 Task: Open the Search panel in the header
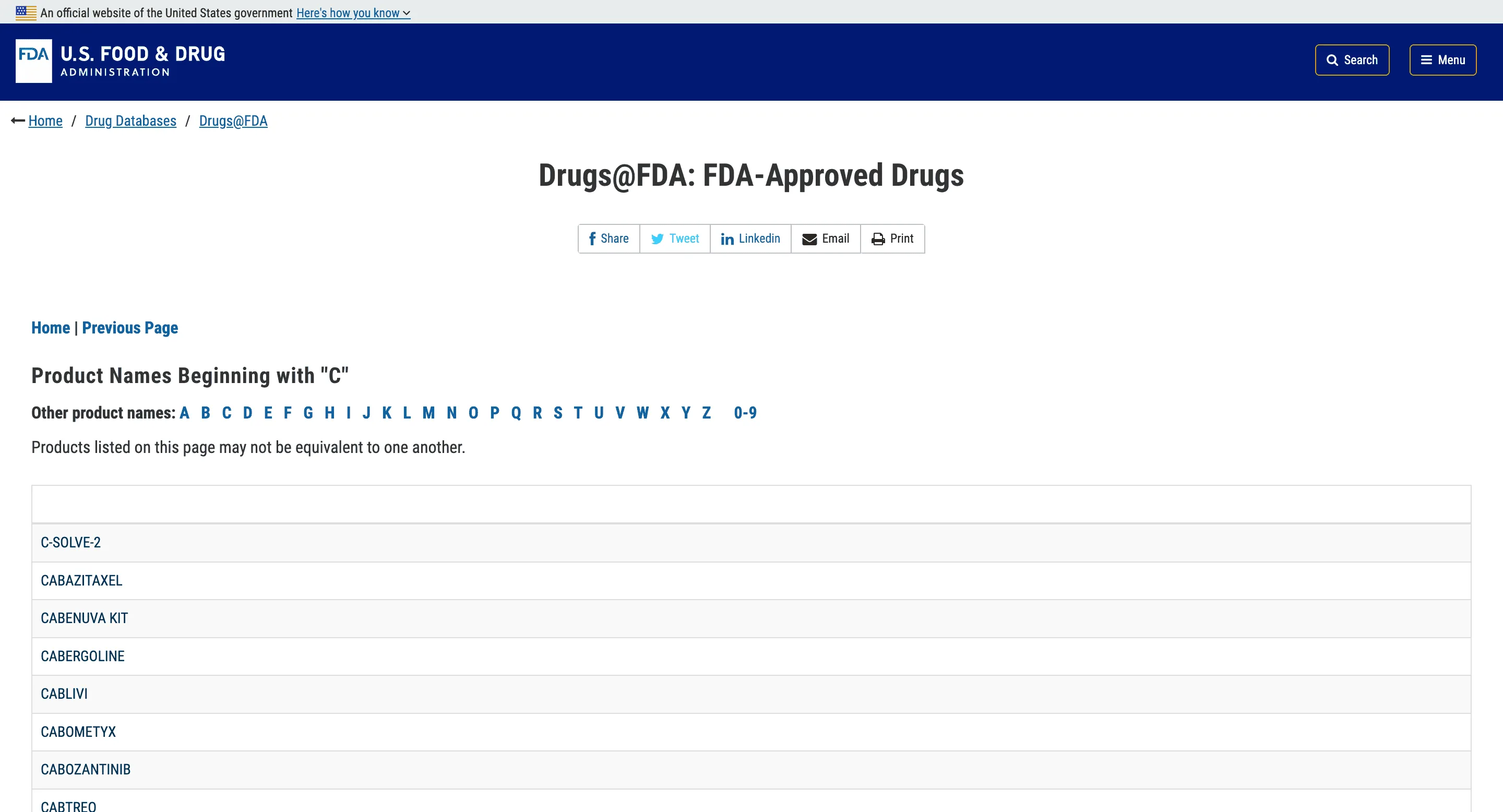click(x=1352, y=59)
